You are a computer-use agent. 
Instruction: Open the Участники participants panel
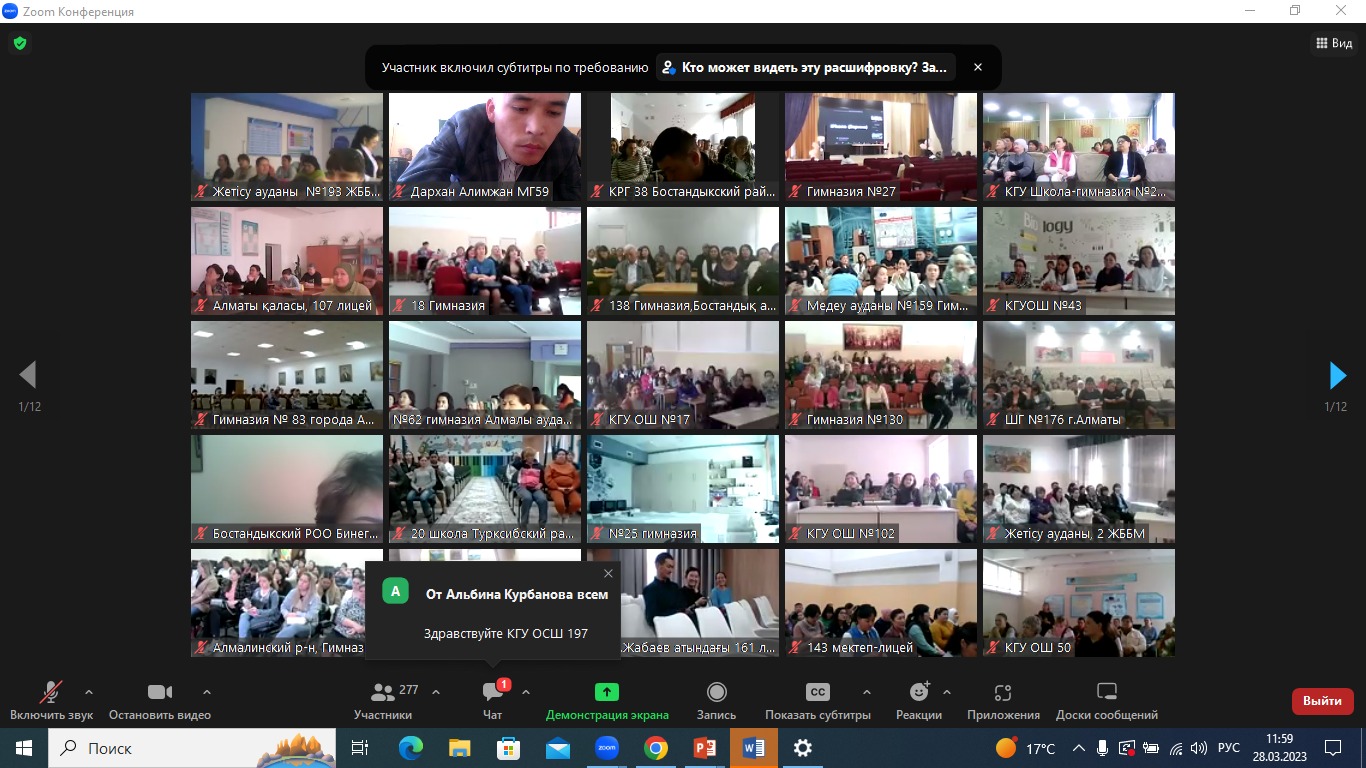pos(383,700)
